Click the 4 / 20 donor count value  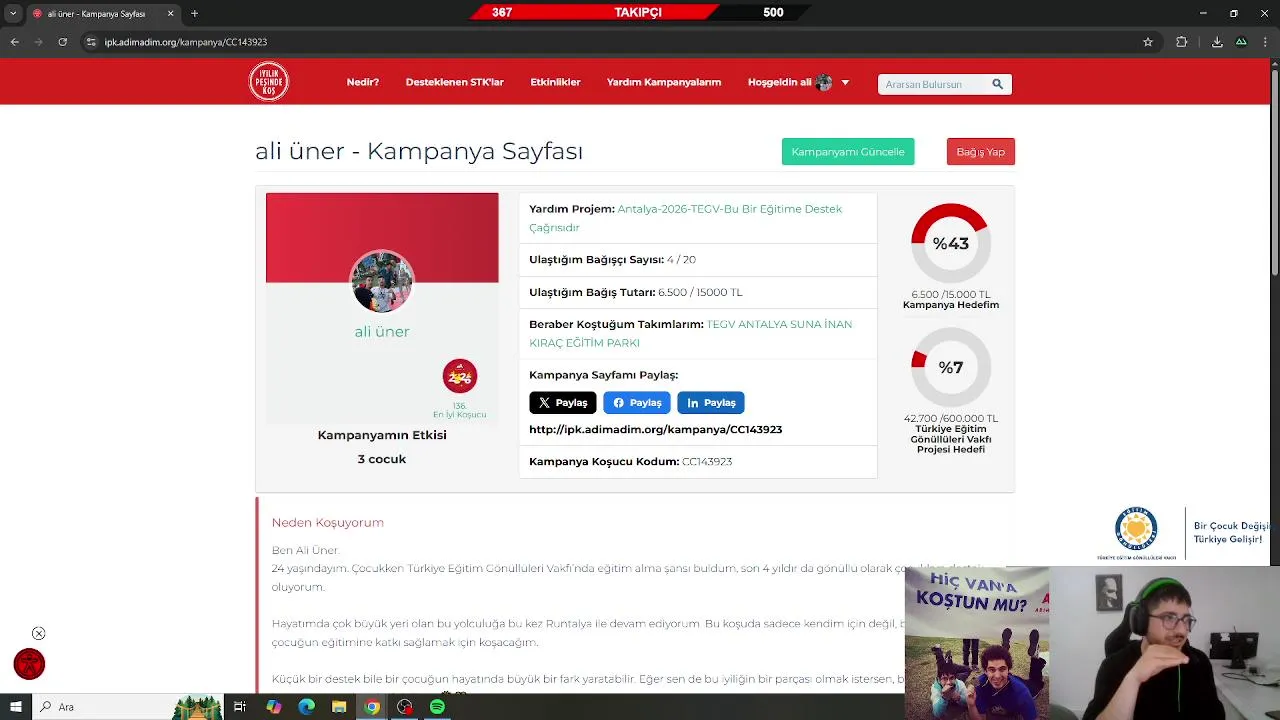681,259
